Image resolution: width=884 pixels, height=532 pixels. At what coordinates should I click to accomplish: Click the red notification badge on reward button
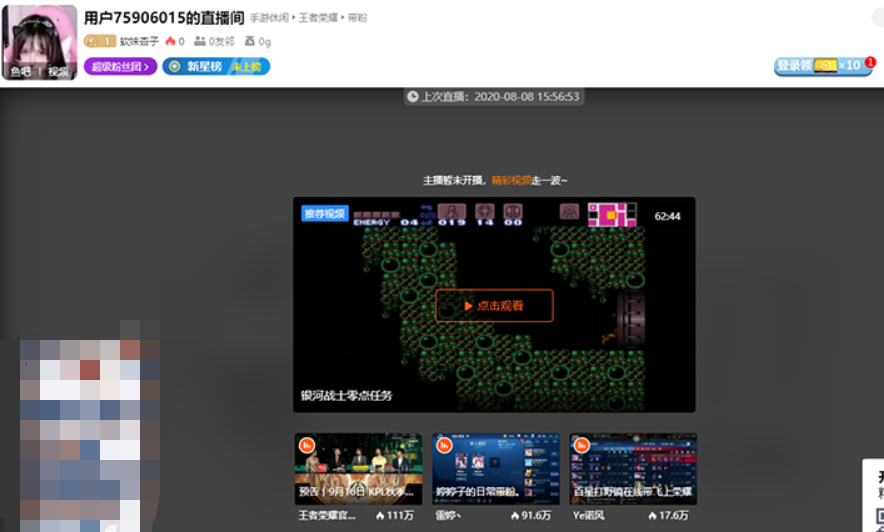pyautogui.click(x=870, y=61)
